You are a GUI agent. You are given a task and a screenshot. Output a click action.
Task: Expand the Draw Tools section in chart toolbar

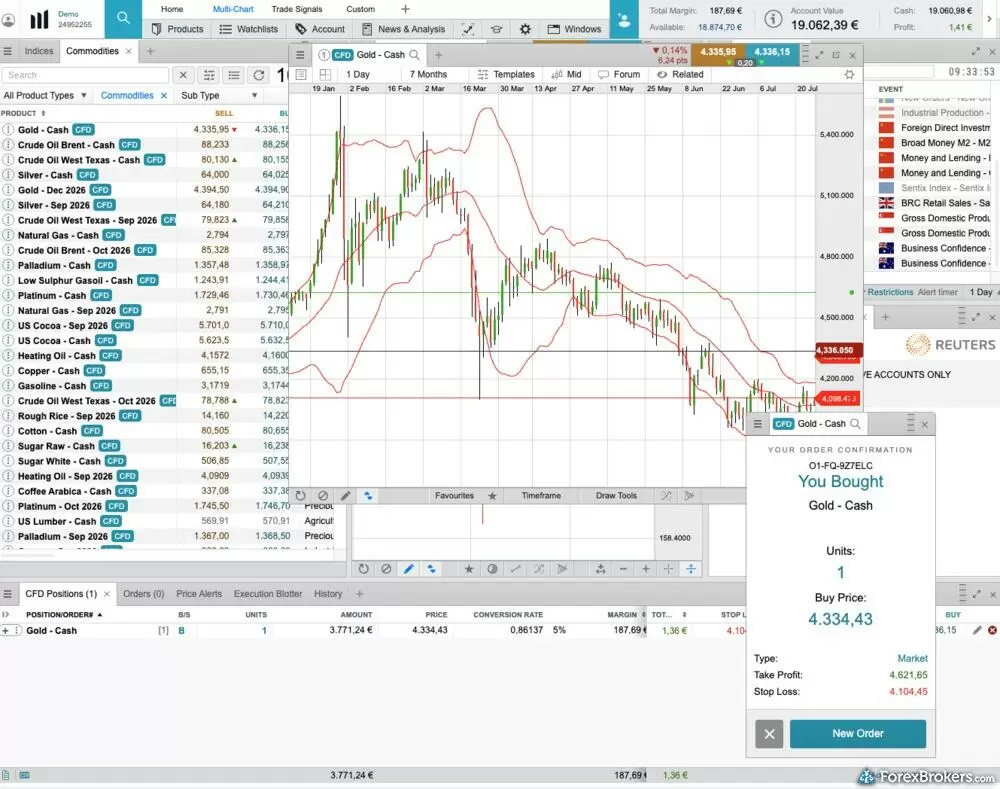tap(616, 496)
